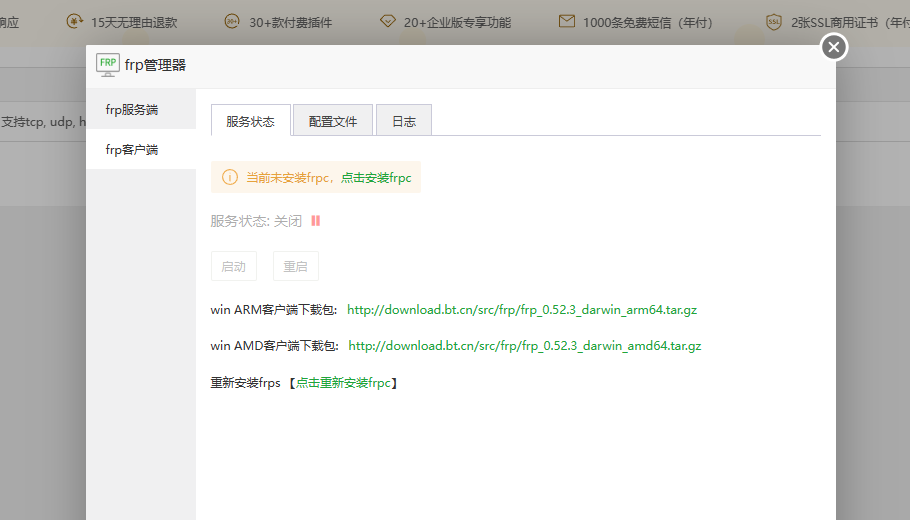Select frp服务端 in the left sidebar
910x520 pixels.
(141, 109)
